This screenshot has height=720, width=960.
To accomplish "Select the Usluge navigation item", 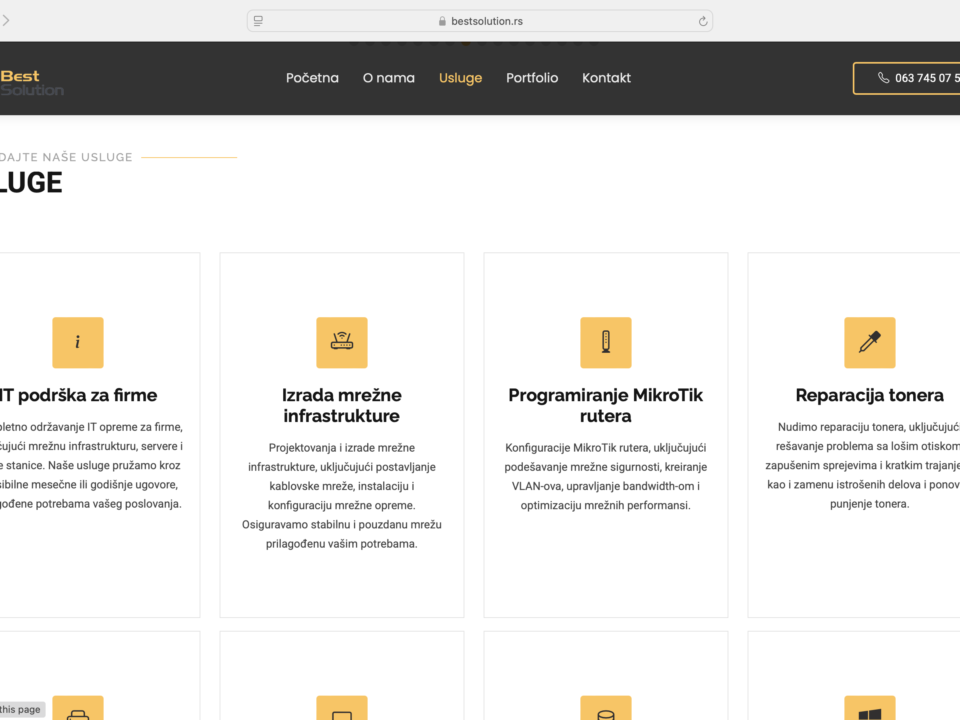I will point(460,78).
